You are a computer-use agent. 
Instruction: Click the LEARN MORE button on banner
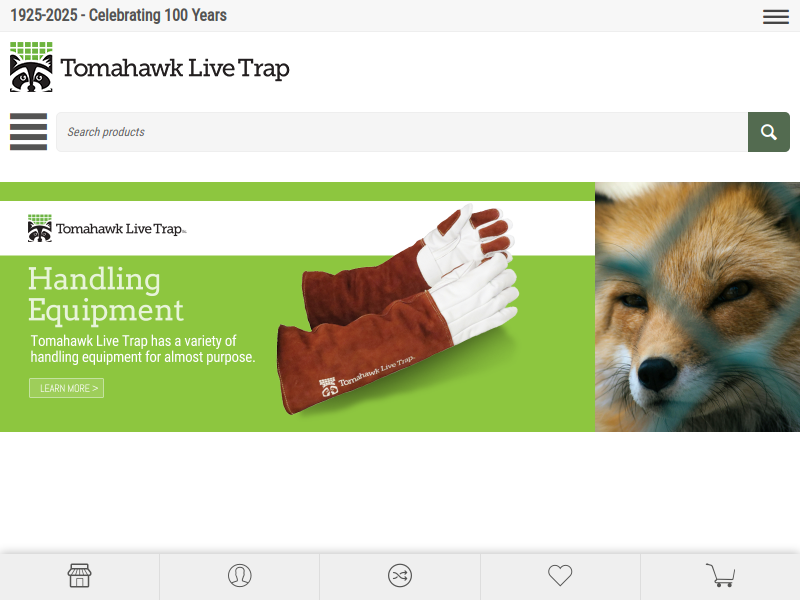point(66,388)
